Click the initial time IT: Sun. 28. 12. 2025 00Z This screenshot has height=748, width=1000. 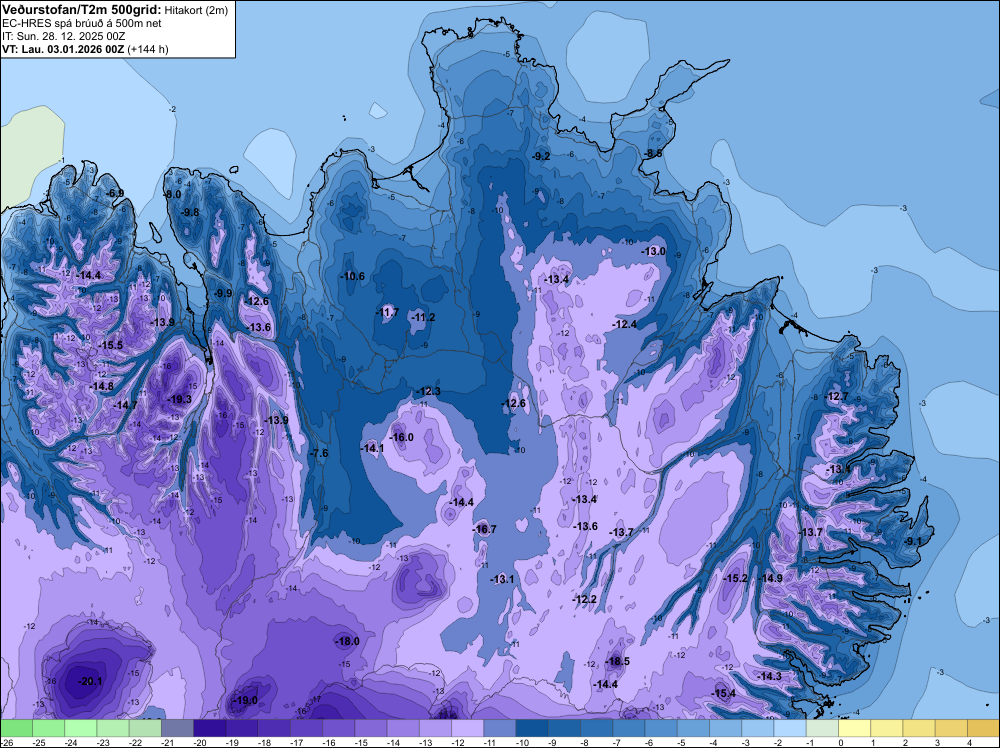pyautogui.click(x=63, y=36)
